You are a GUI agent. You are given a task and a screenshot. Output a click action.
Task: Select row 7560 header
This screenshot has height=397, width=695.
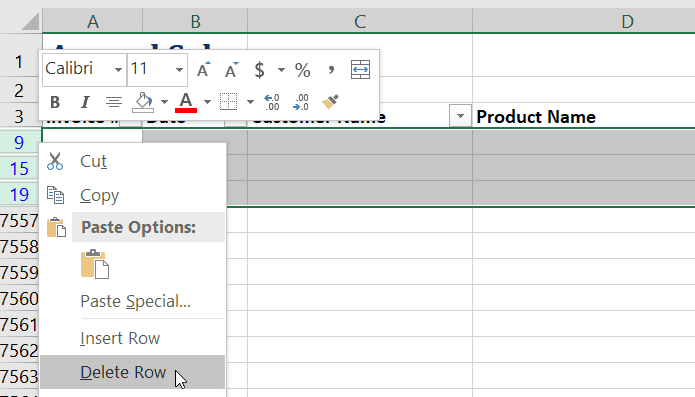coord(19,298)
